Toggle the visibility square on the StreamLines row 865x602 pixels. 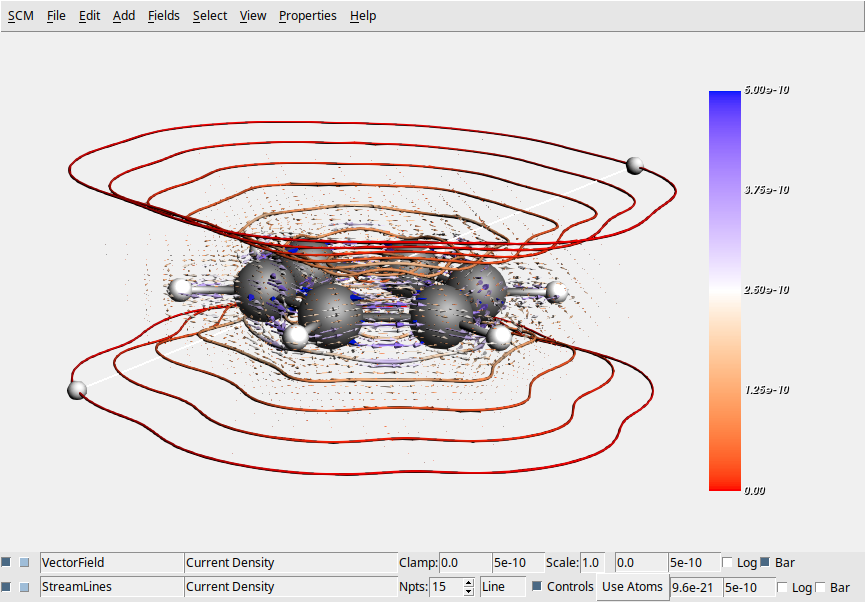(x=5, y=587)
